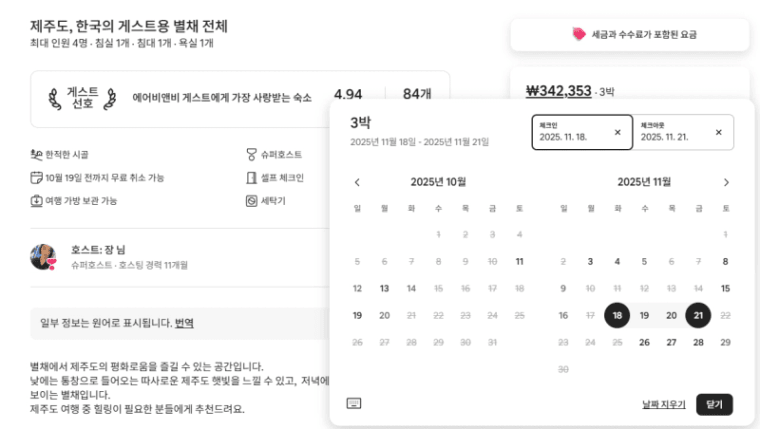Open keyboard shortcuts icon in calendar
Viewport: 760px width, 429px height.
coord(353,403)
